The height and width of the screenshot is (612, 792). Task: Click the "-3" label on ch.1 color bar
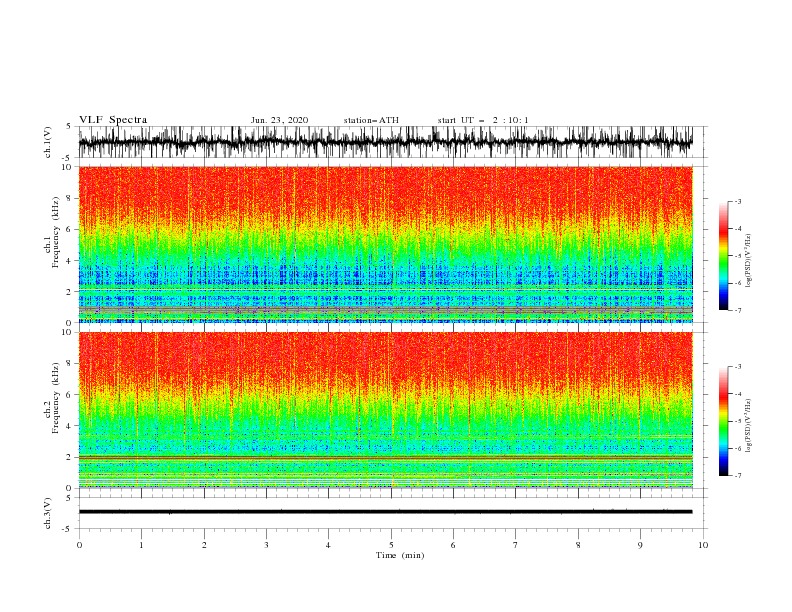click(737, 201)
